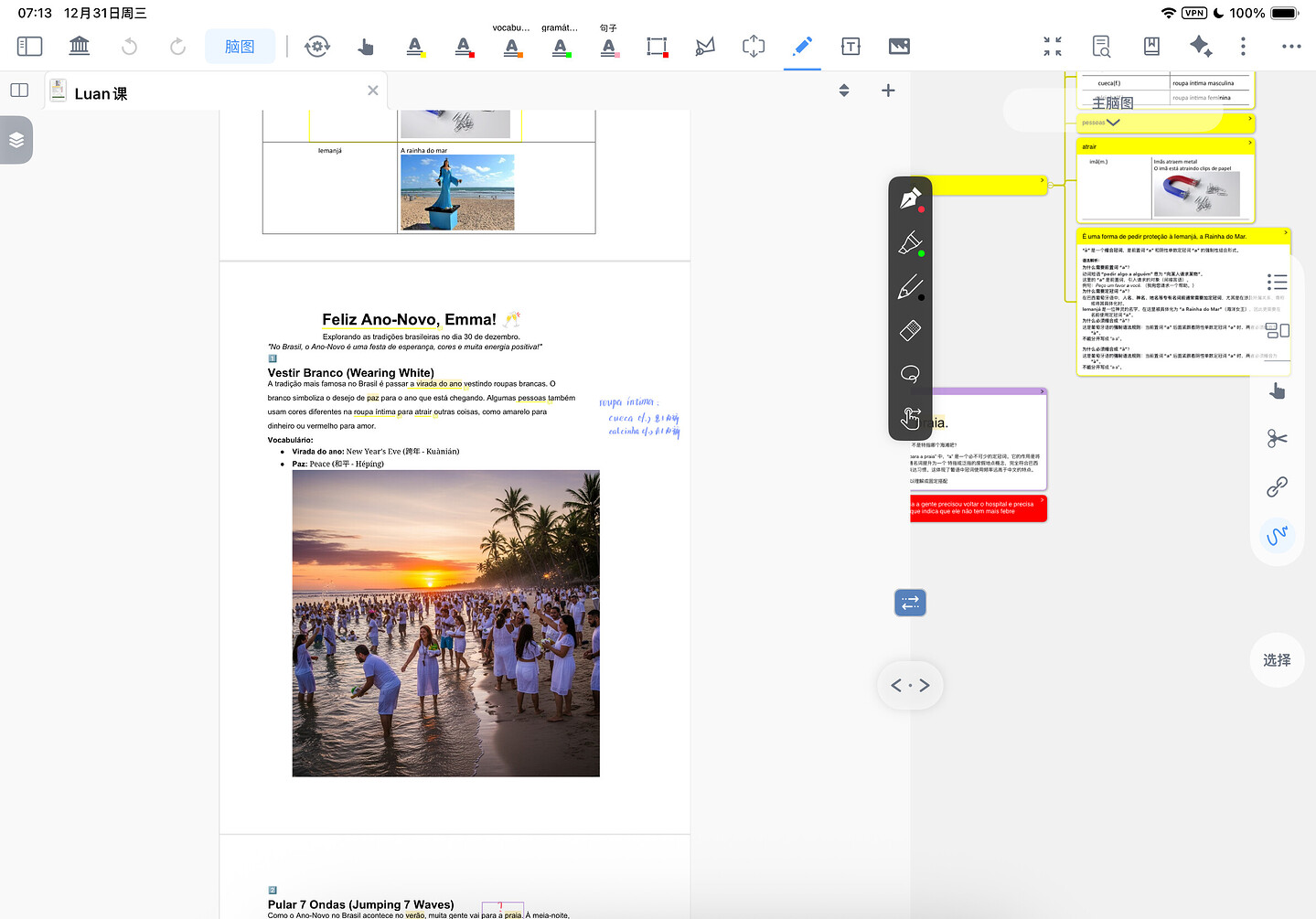The width and height of the screenshot is (1316, 919).
Task: Select the lasso selection tool
Action: point(910,374)
